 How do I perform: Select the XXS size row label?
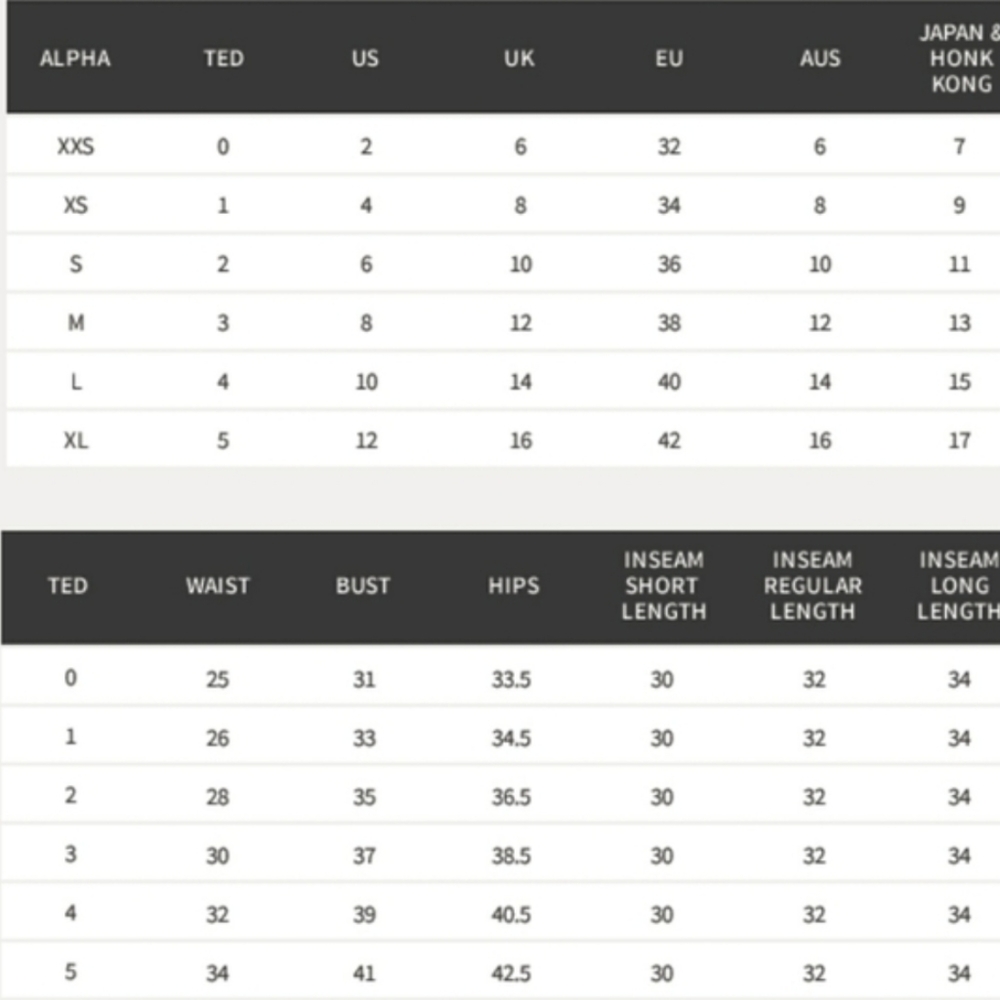coord(76,147)
